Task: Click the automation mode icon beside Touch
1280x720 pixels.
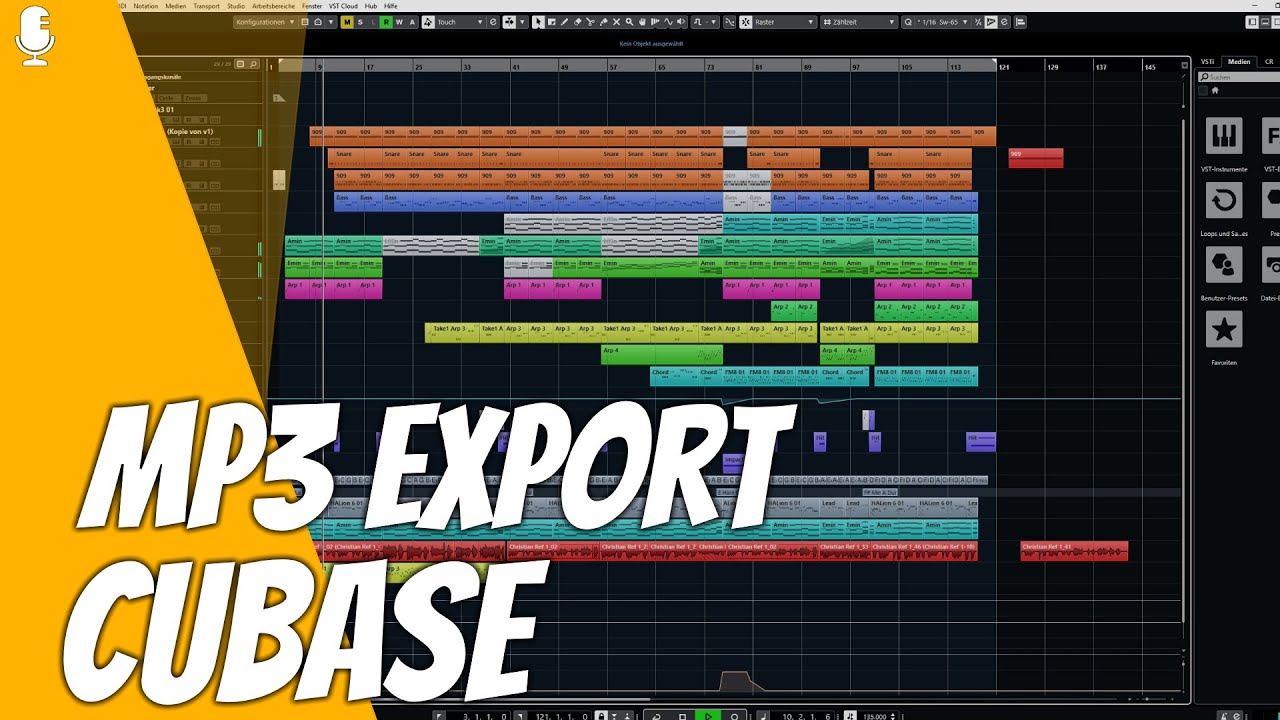Action: [428, 22]
